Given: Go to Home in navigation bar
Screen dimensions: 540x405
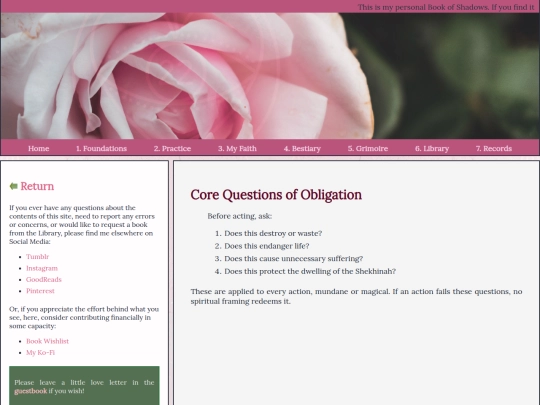Looking at the screenshot, I should [39, 148].
